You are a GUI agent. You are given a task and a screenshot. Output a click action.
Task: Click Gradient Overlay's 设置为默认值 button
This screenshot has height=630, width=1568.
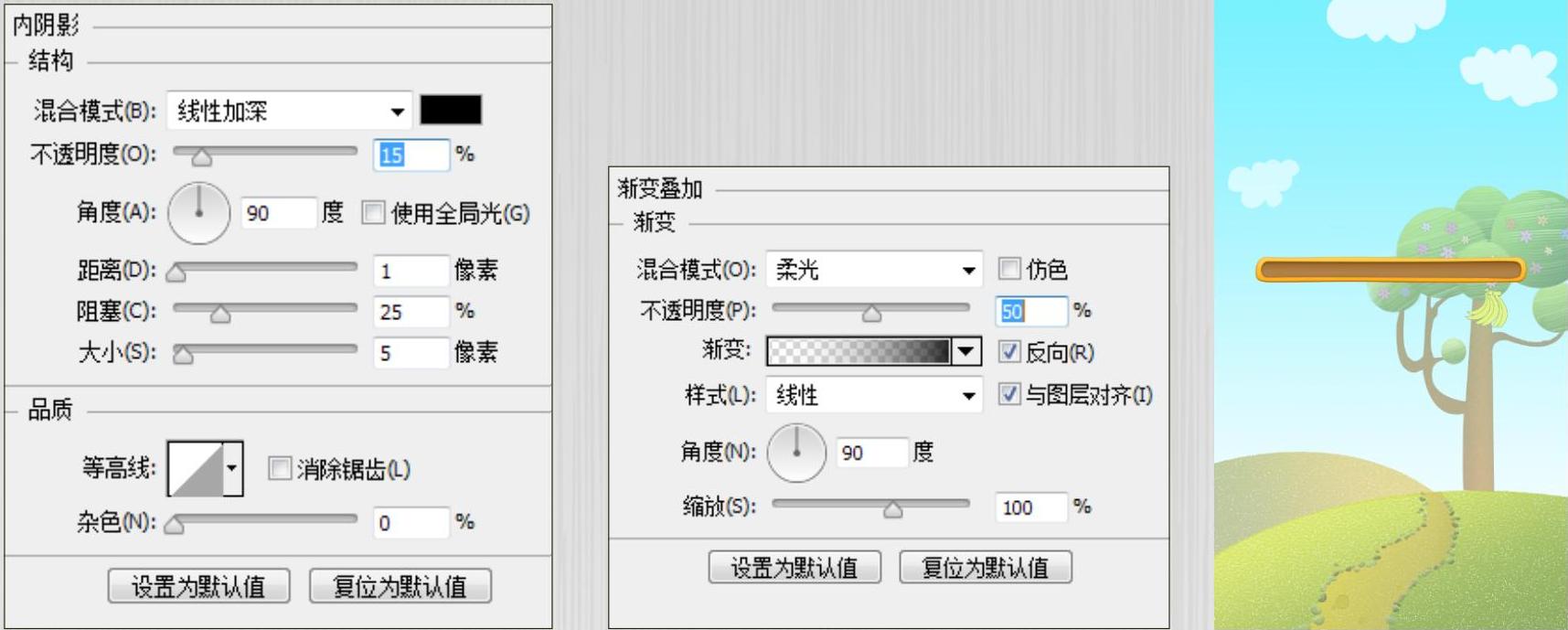click(795, 568)
